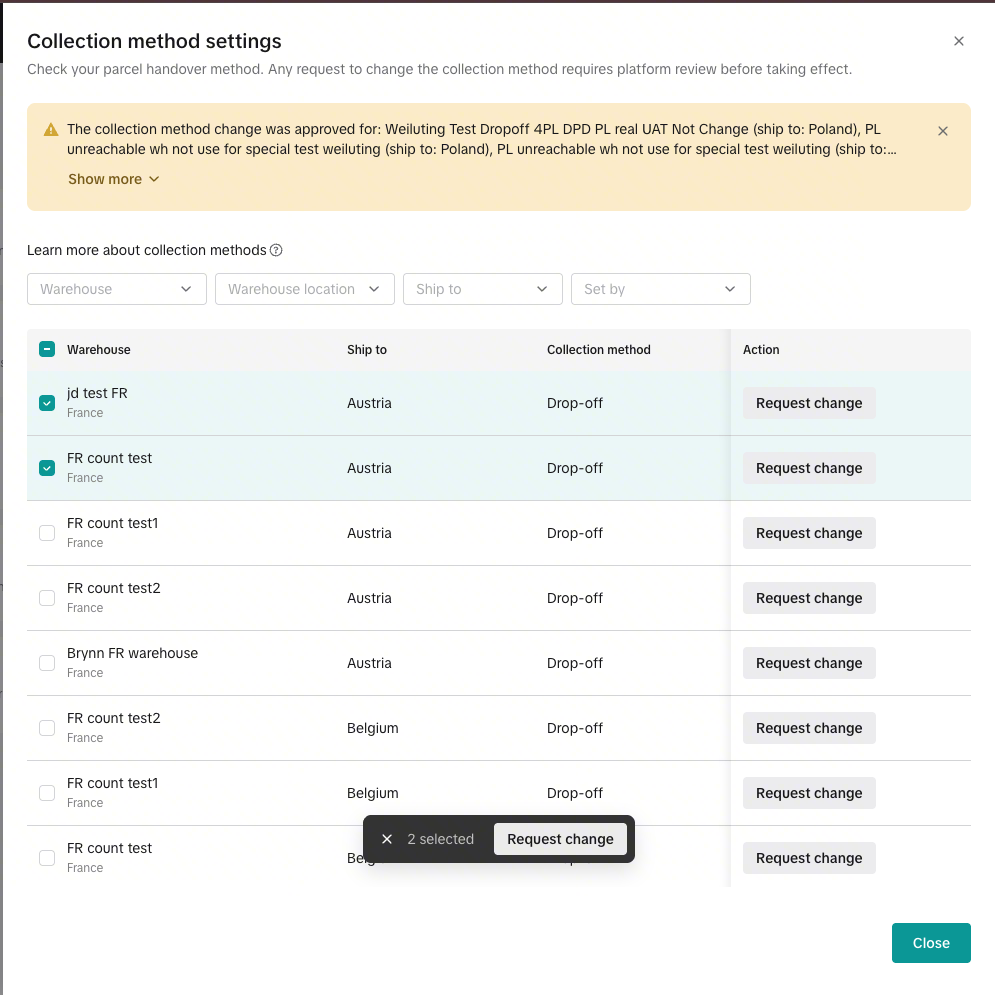Click Belgium in the FR count test2 row
This screenshot has height=995, width=995.
pos(372,728)
